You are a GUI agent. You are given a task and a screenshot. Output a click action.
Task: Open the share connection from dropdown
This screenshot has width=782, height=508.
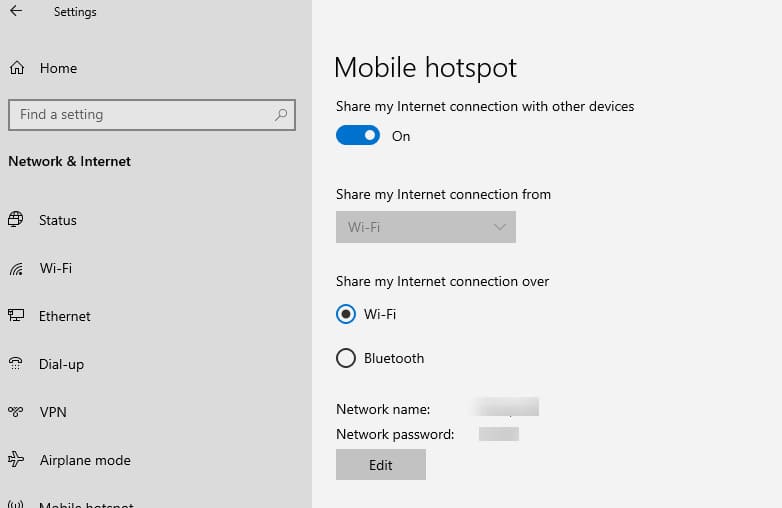point(425,227)
